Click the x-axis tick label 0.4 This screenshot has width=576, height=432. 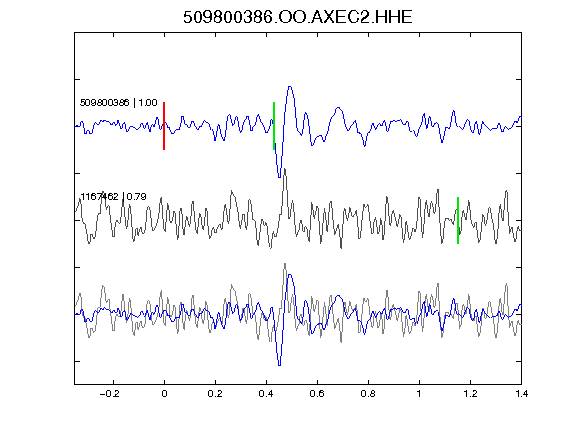(x=266, y=394)
